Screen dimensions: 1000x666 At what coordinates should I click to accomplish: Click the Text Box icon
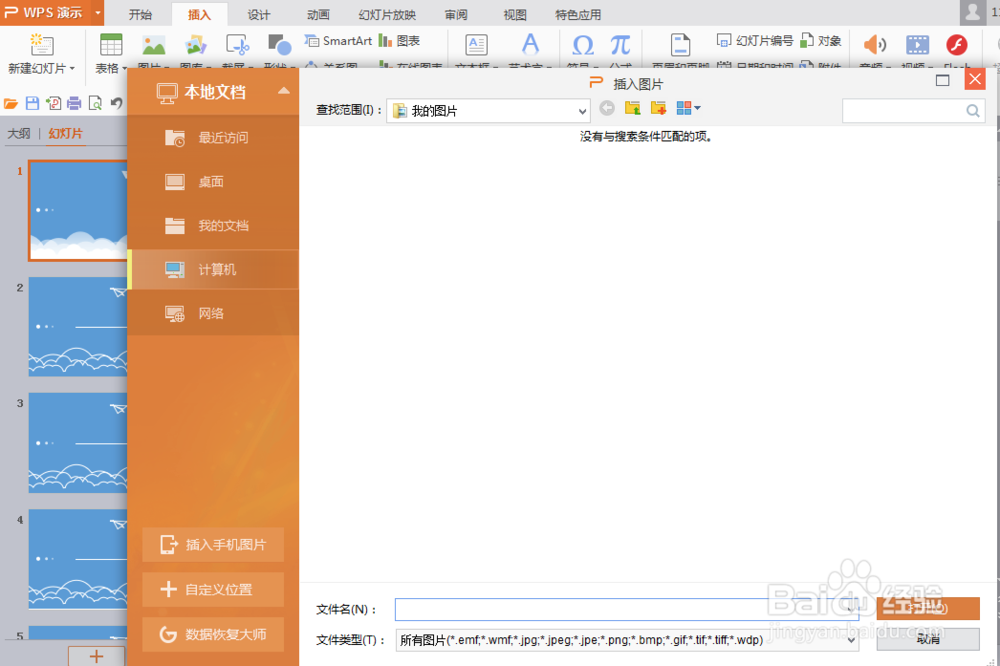point(476,45)
